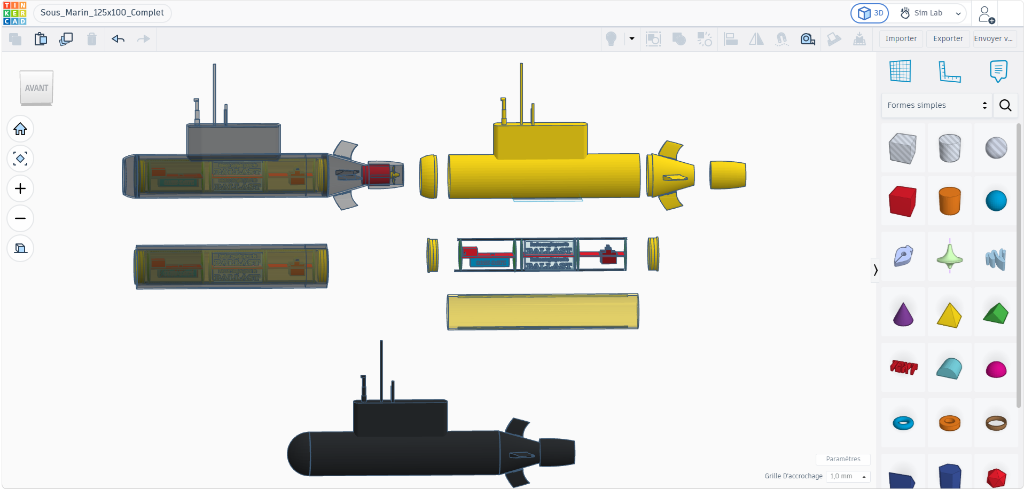Screen dimensions: 1024x489
Task: Edit the Sous_Marin_125x100_Complet design name
Action: 103,13
